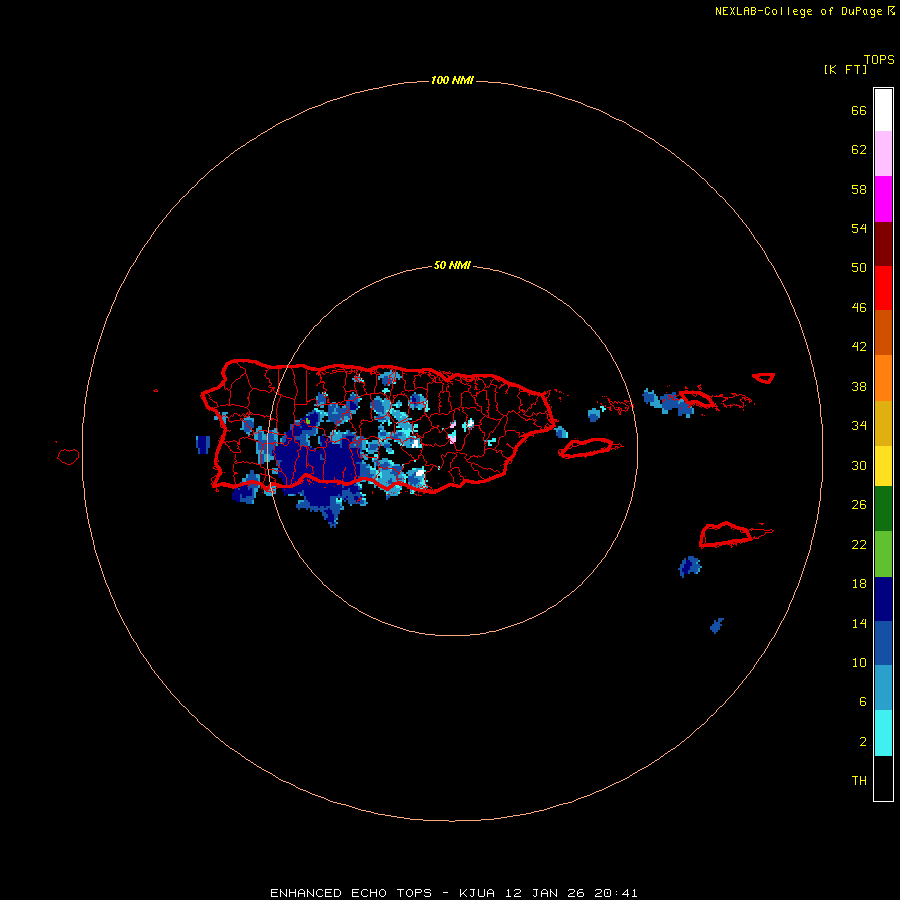Viewport: 900px width, 900px height.
Task: Click the legend value '42'
Action: [x=859, y=347]
